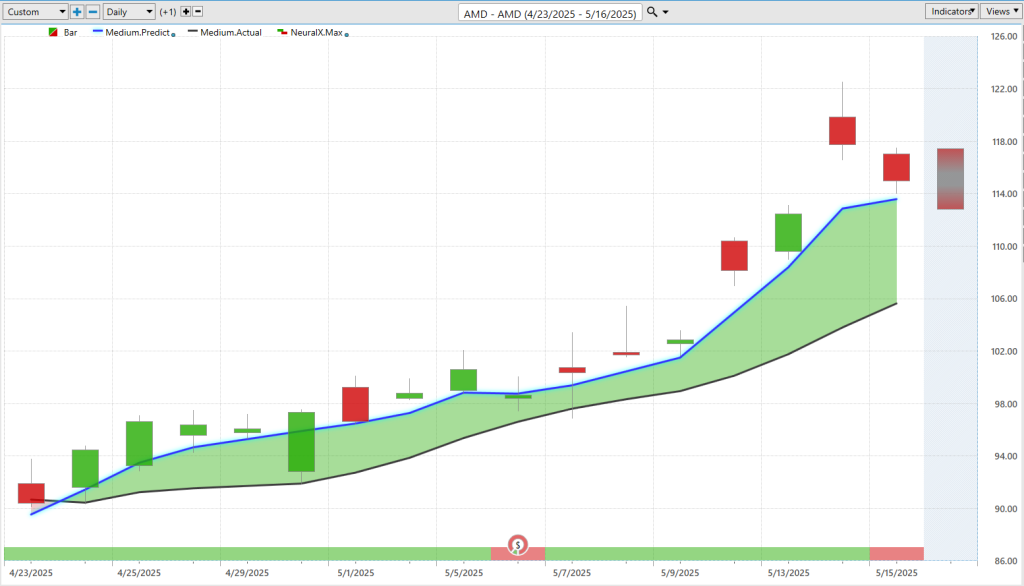The image size is (1024, 586).
Task: Click the (+1) forecast label
Action: coord(168,12)
